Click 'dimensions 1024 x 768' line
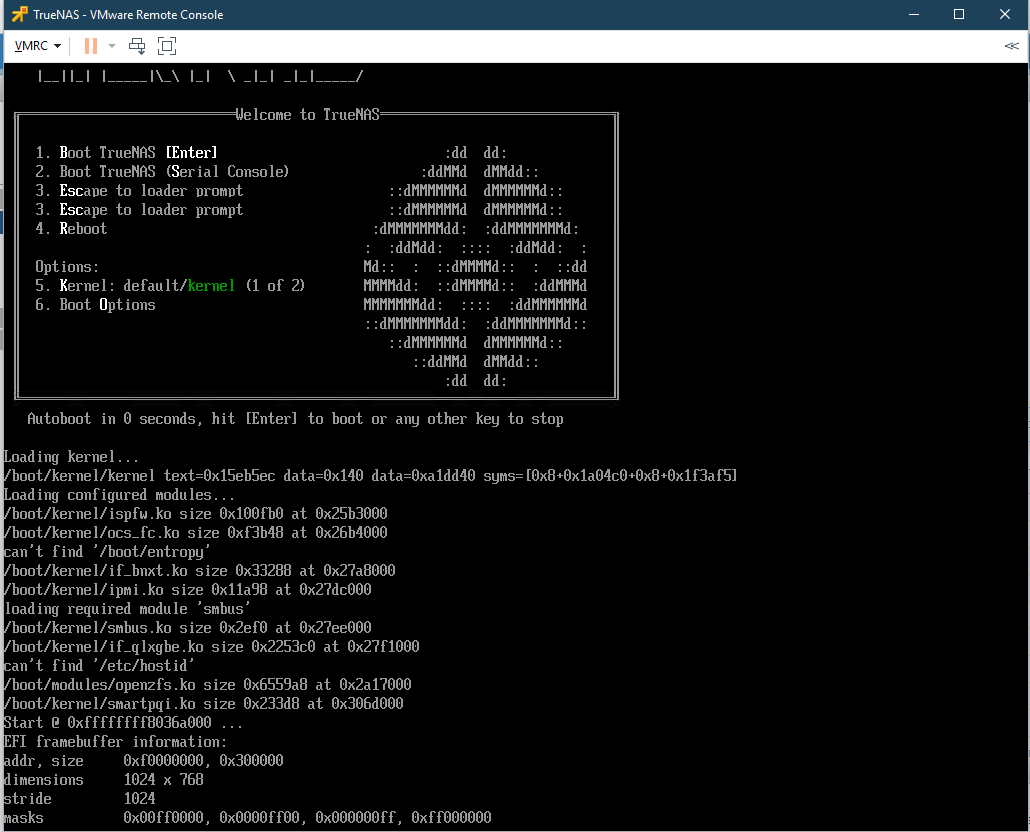1030x832 pixels. (103, 781)
